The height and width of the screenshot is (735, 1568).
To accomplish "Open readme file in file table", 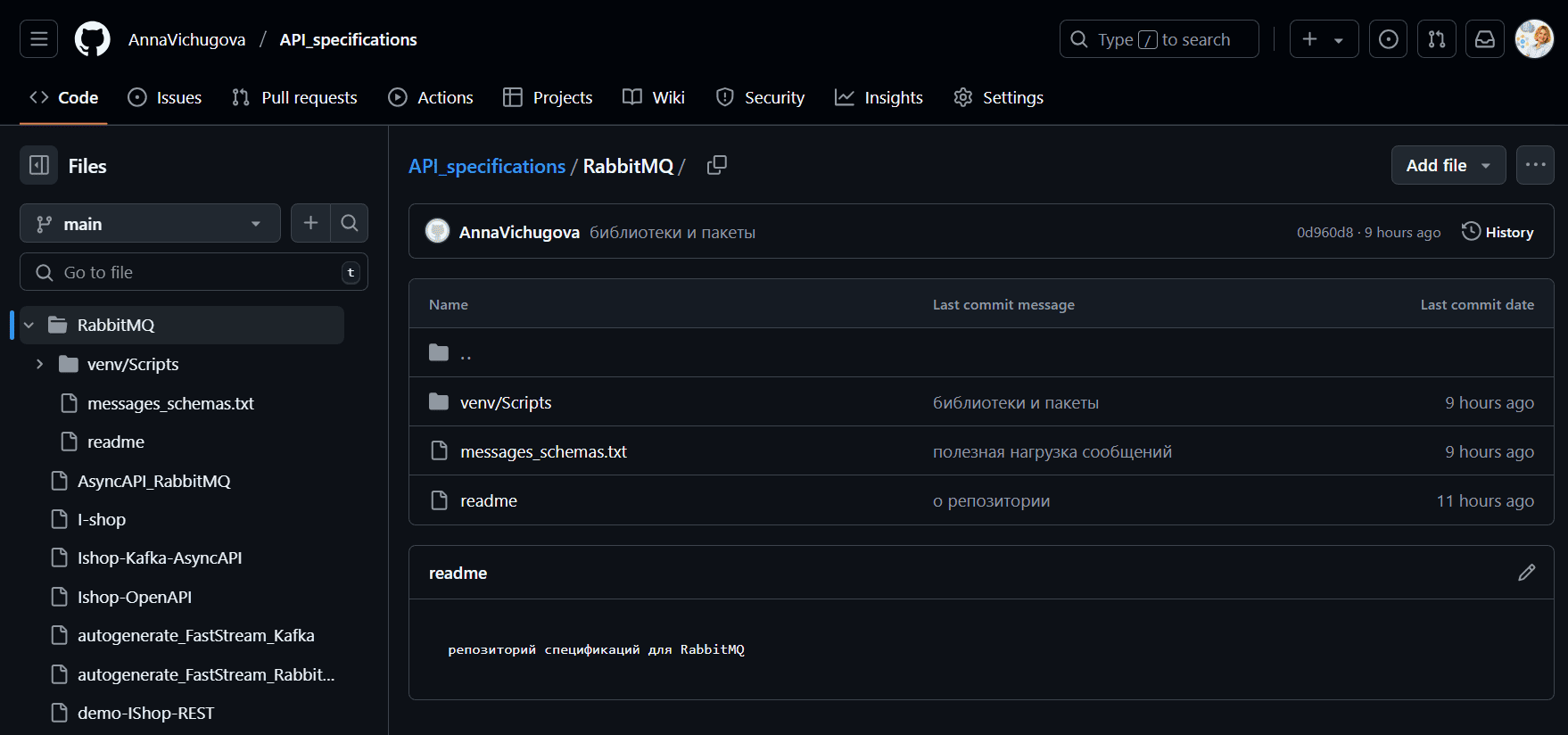I will click(489, 500).
